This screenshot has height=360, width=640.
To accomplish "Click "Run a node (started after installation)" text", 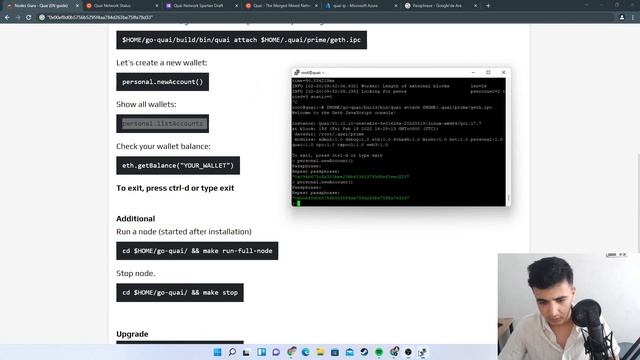I will (184, 231).
